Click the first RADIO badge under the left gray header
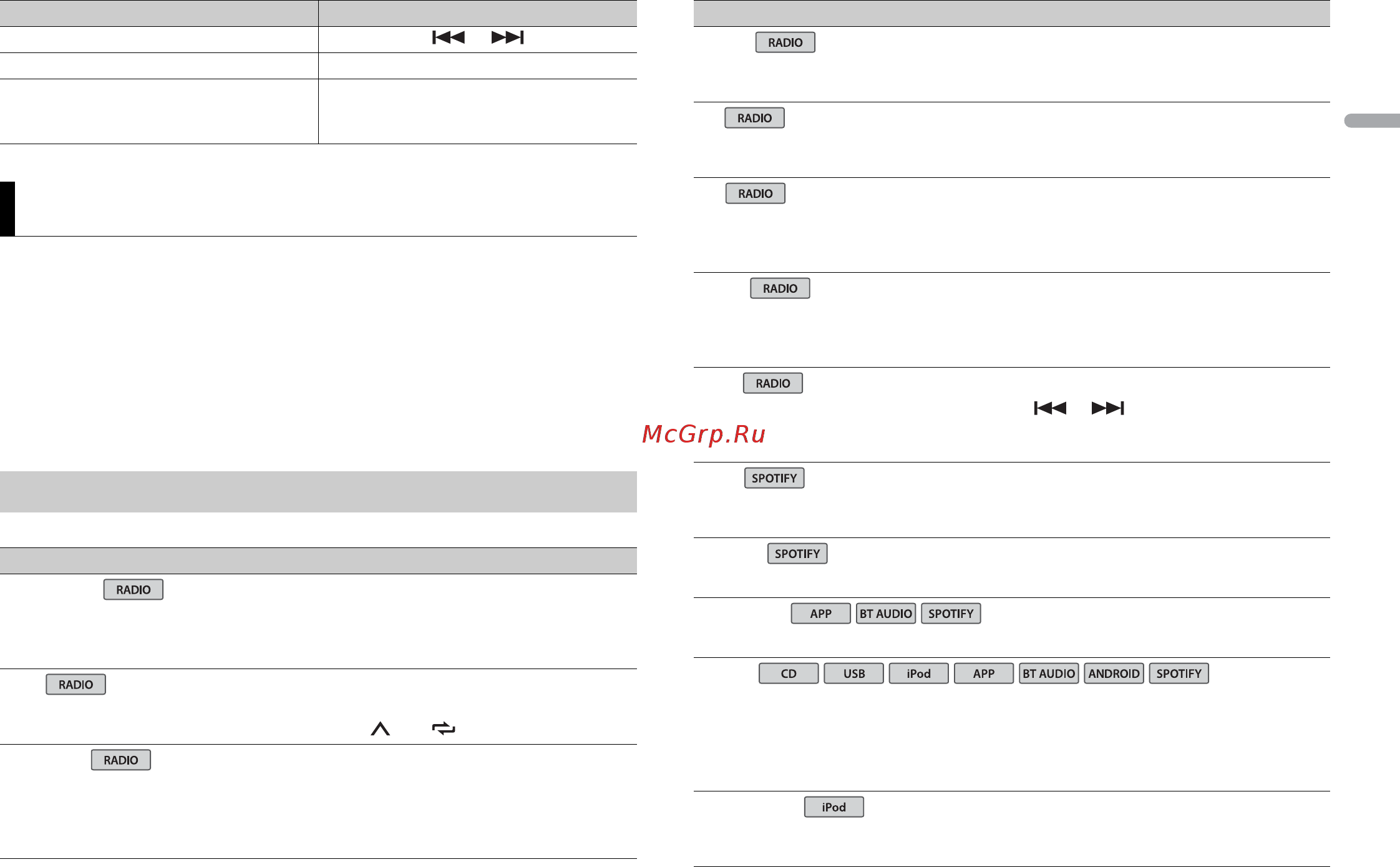Screen dimensions: 1400x867 tap(133, 590)
